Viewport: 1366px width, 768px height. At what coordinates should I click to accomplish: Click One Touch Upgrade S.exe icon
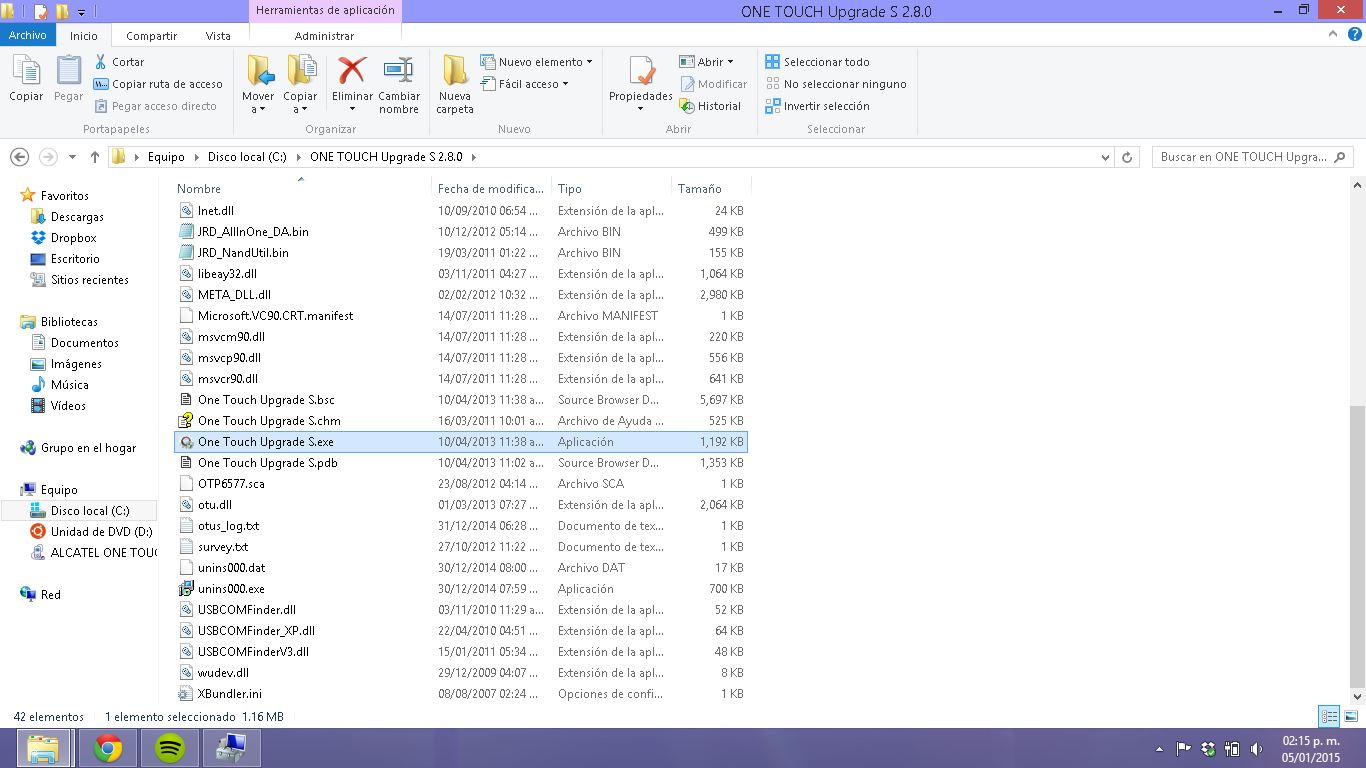186,442
